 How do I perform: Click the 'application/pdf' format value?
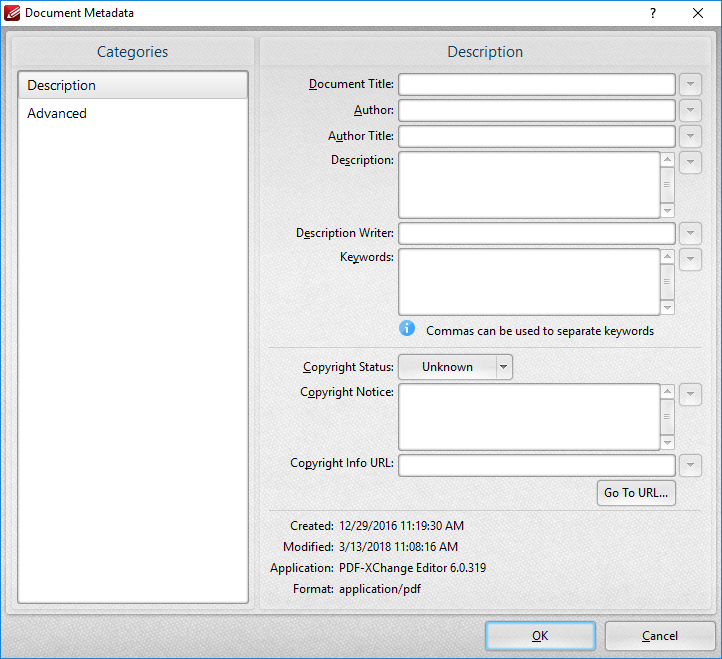[380, 589]
